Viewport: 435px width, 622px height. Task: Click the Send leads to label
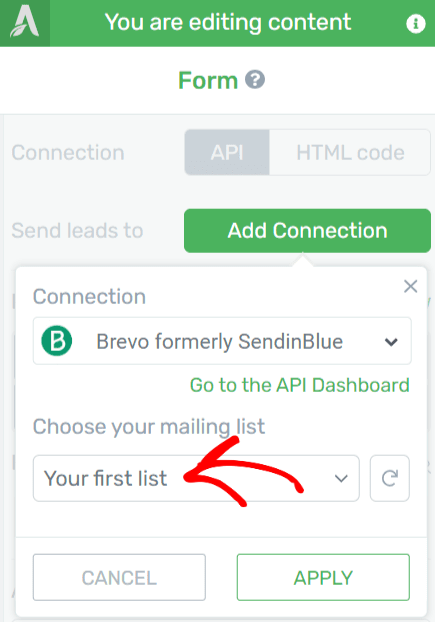click(x=77, y=230)
